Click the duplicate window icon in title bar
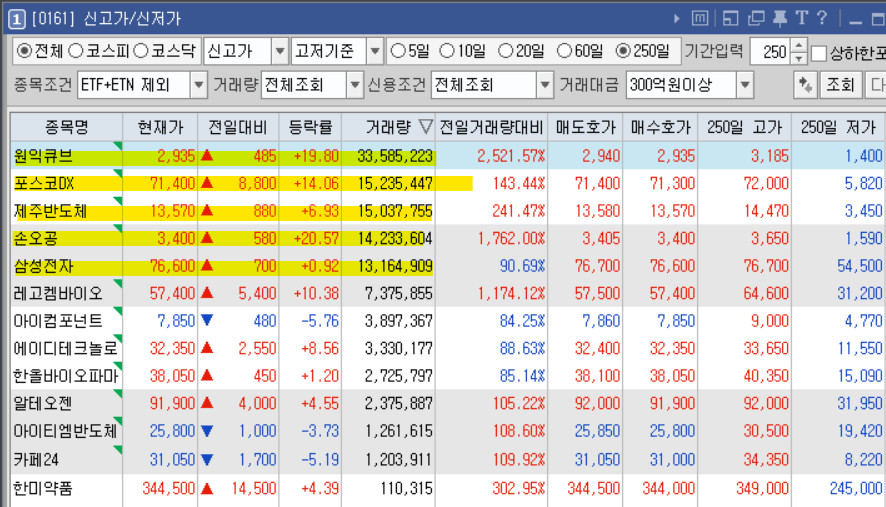The width and height of the screenshot is (886, 507). point(755,19)
